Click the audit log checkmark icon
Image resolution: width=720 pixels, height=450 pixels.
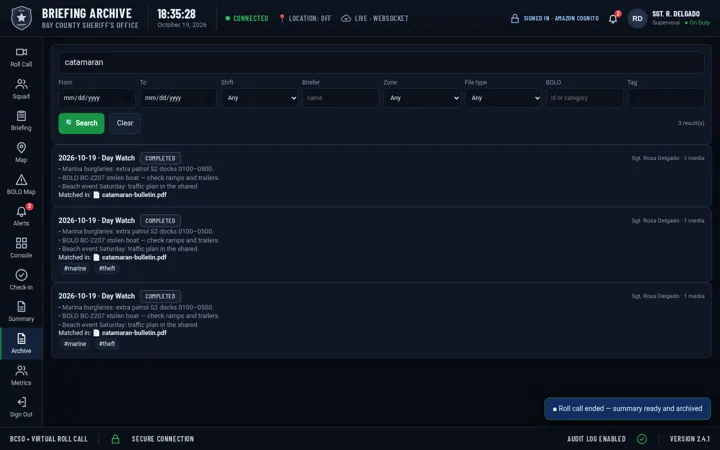(x=642, y=439)
